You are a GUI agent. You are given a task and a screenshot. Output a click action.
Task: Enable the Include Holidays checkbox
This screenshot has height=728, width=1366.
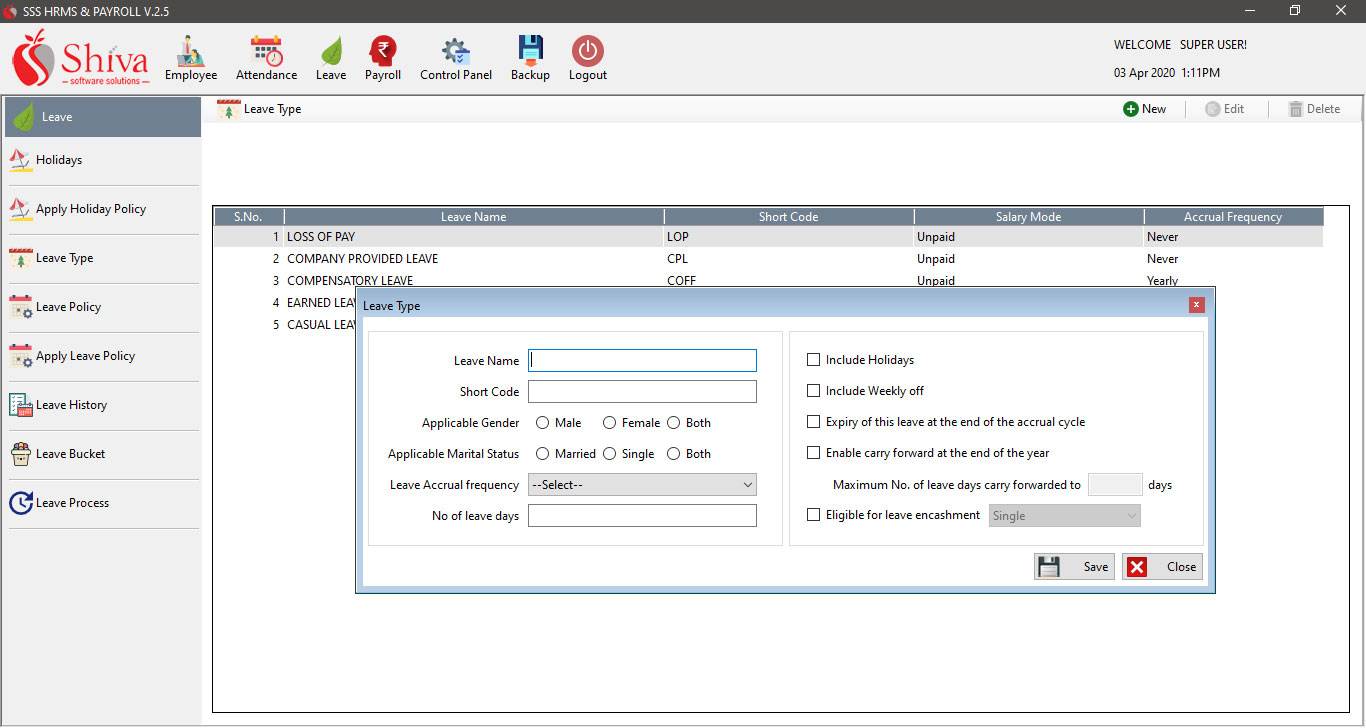click(x=813, y=360)
